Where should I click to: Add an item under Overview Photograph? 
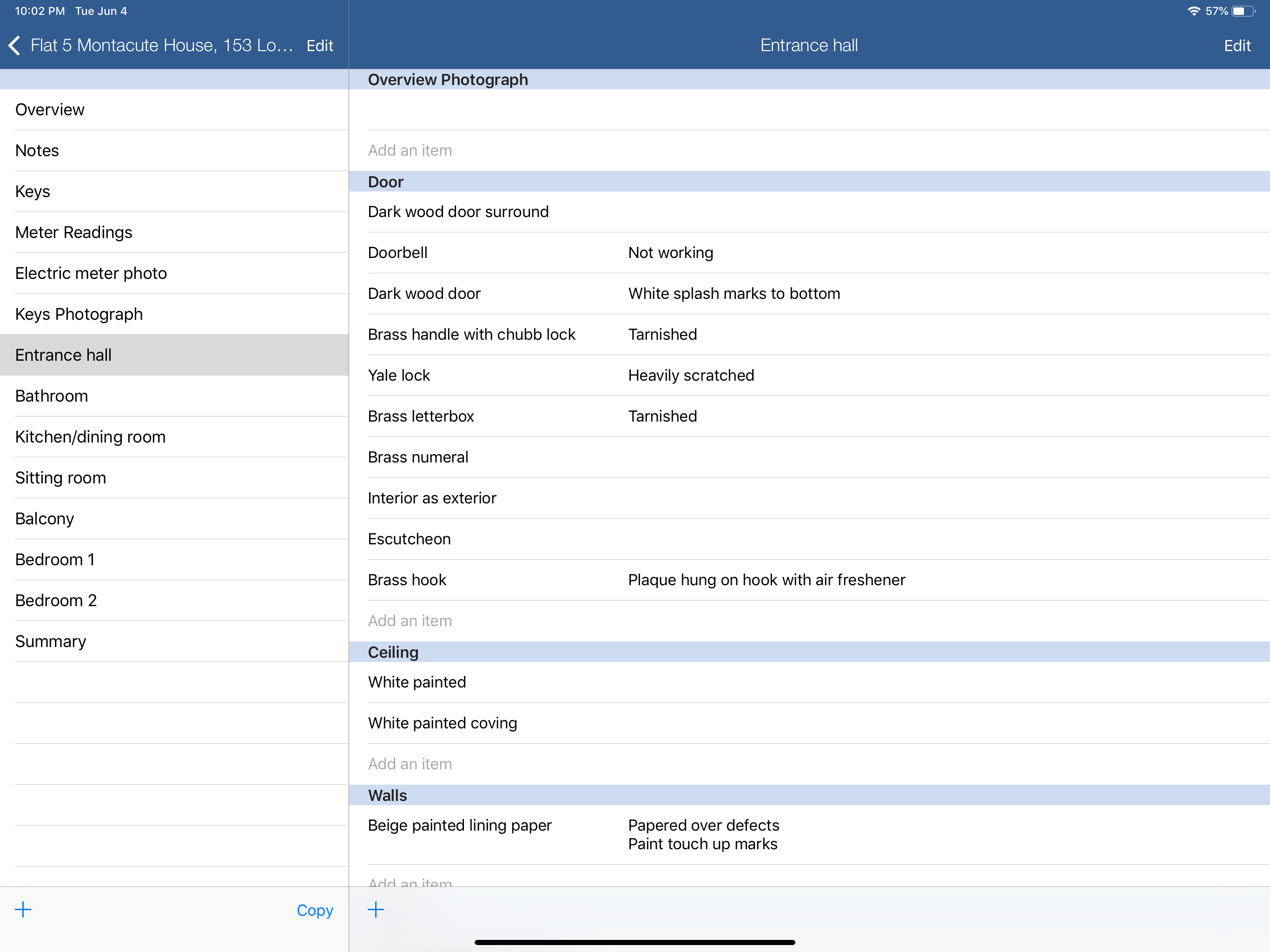pos(809,151)
